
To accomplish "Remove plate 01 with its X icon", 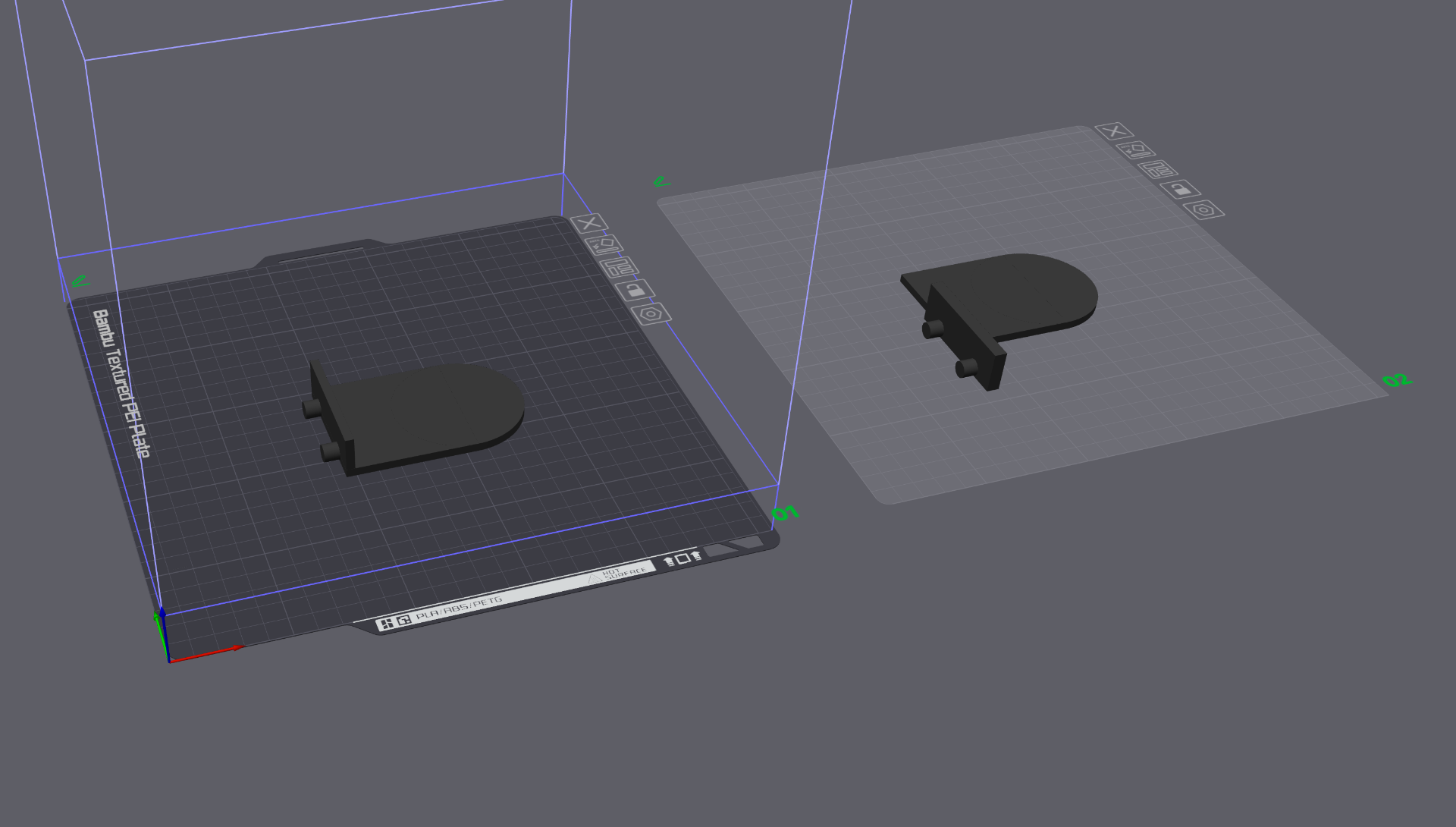I will (x=589, y=224).
